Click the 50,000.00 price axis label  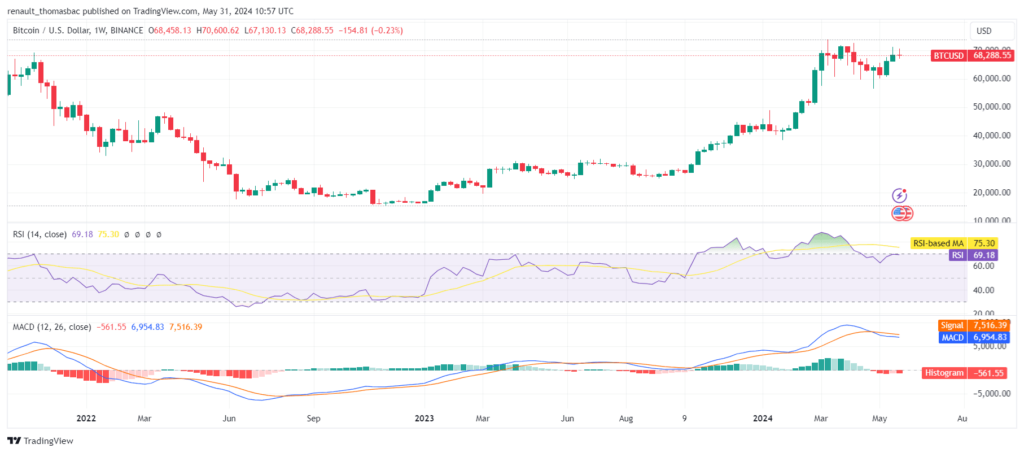pos(992,107)
